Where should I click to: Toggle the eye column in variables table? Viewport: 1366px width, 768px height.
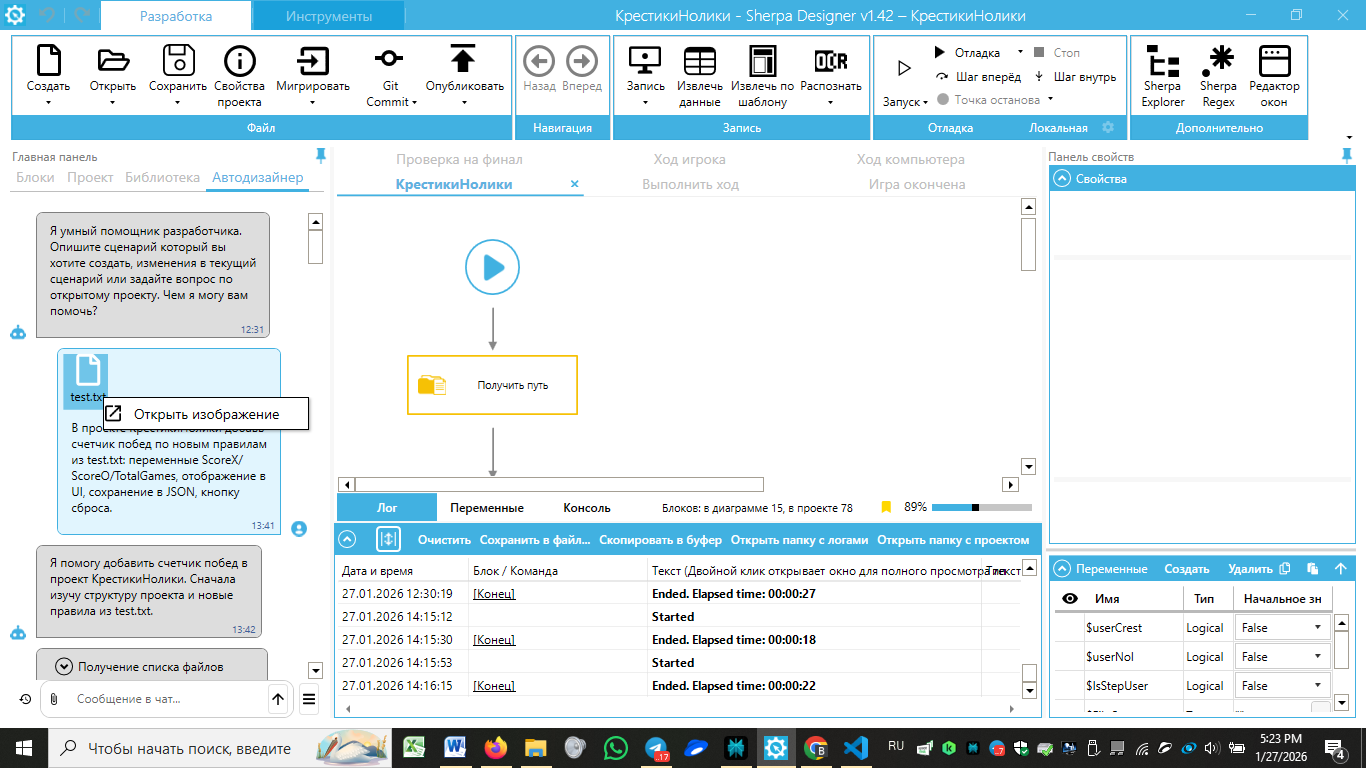(x=1069, y=599)
